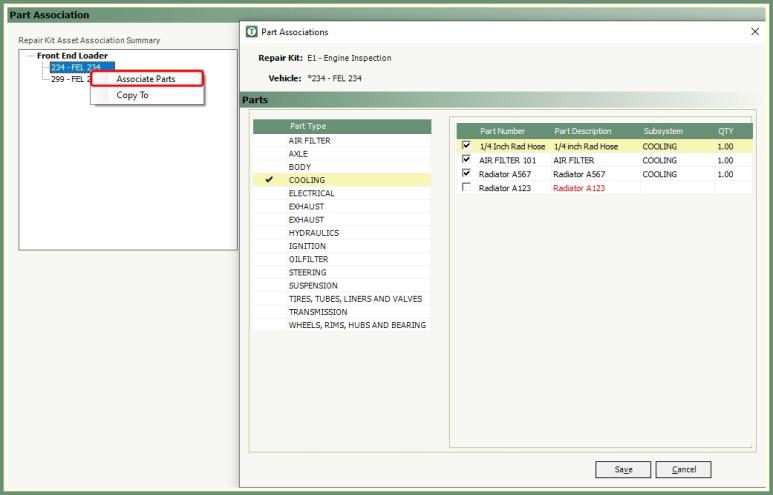Click the Subsystem column header

click(x=663, y=131)
